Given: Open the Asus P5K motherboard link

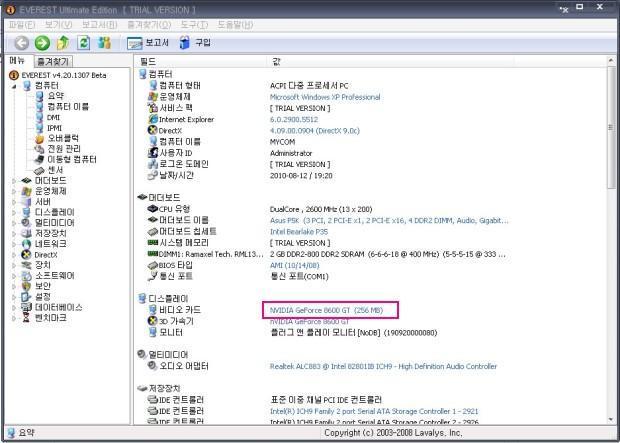Looking at the screenshot, I should 389,220.
